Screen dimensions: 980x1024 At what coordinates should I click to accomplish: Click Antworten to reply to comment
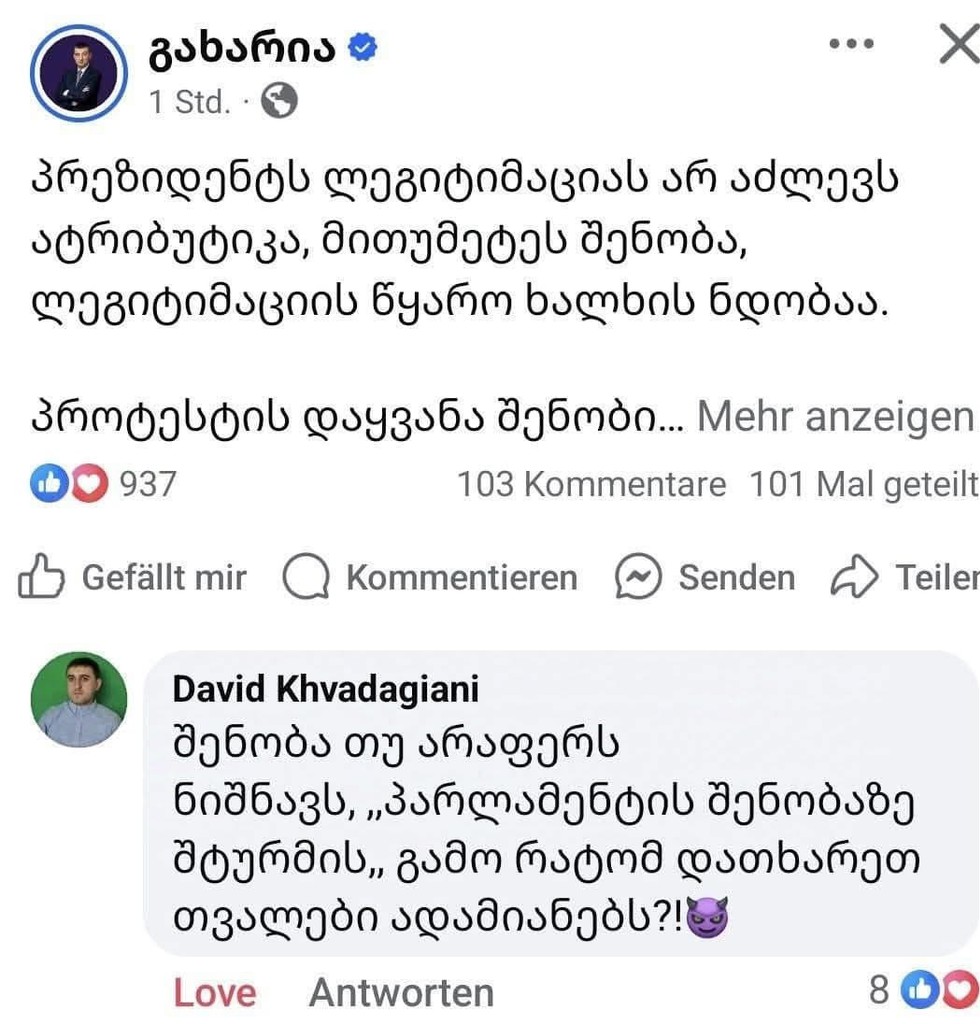pos(401,993)
